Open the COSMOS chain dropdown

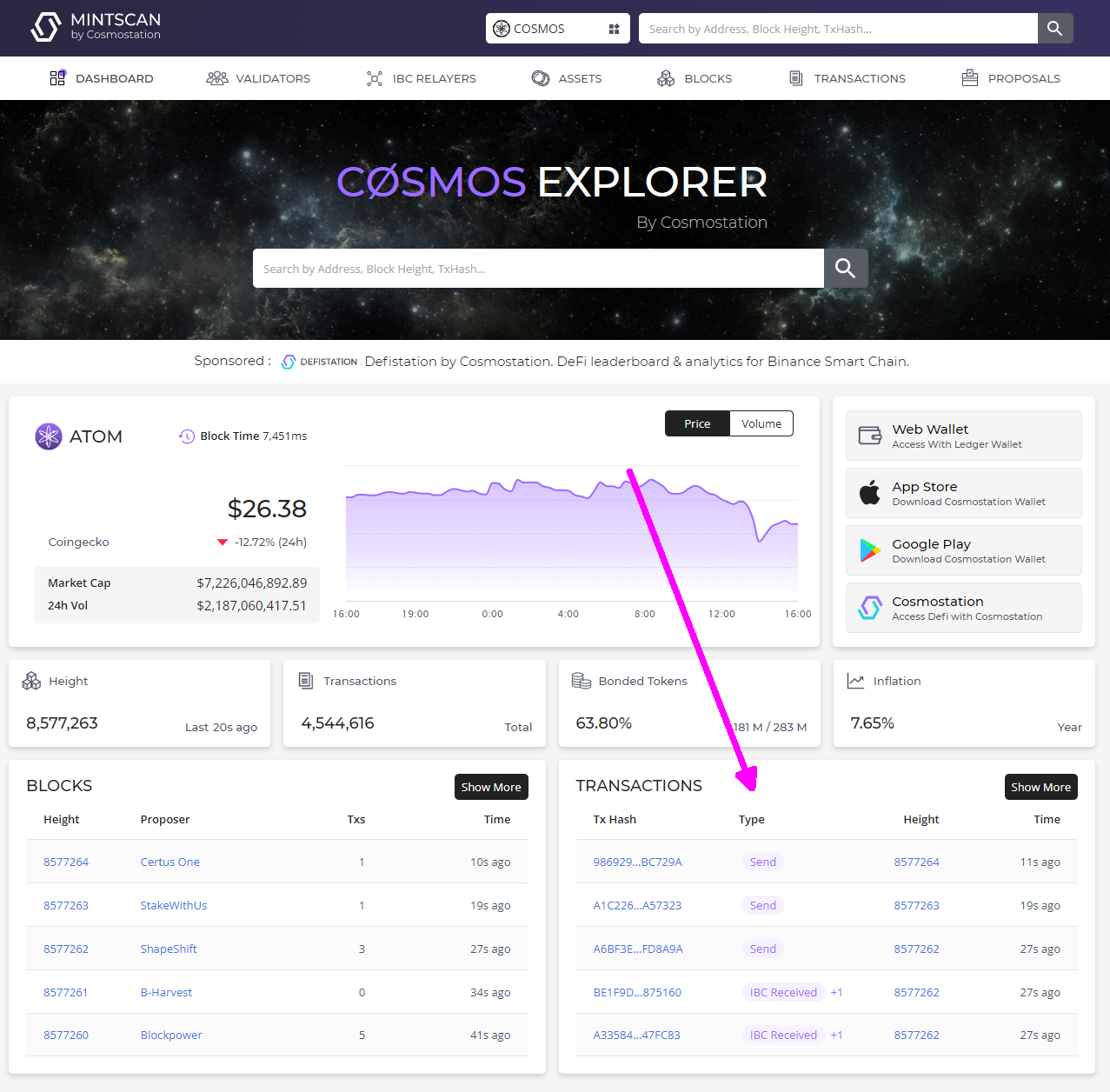click(557, 29)
